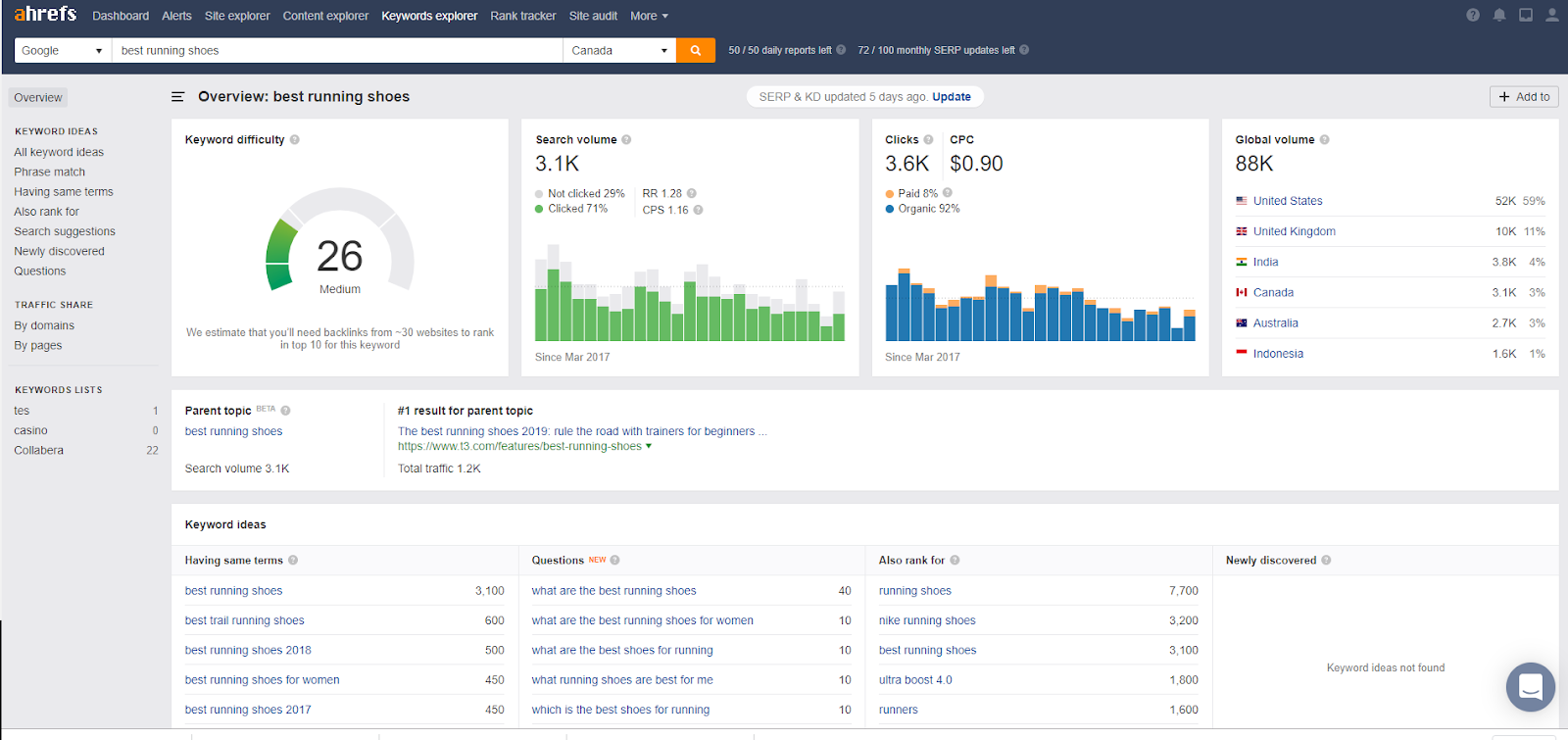
Task: Open Site explorer tab
Action: (237, 16)
